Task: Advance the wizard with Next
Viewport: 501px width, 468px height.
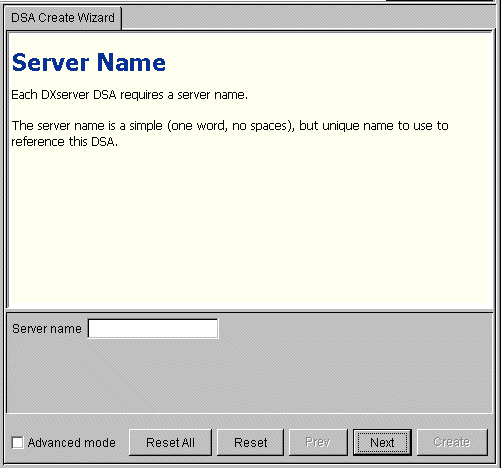Action: 382,443
